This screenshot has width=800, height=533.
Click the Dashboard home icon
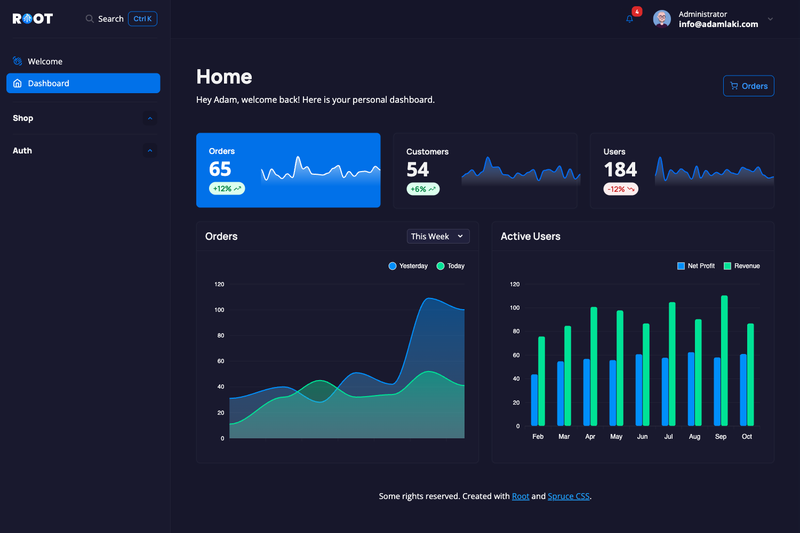[17, 83]
